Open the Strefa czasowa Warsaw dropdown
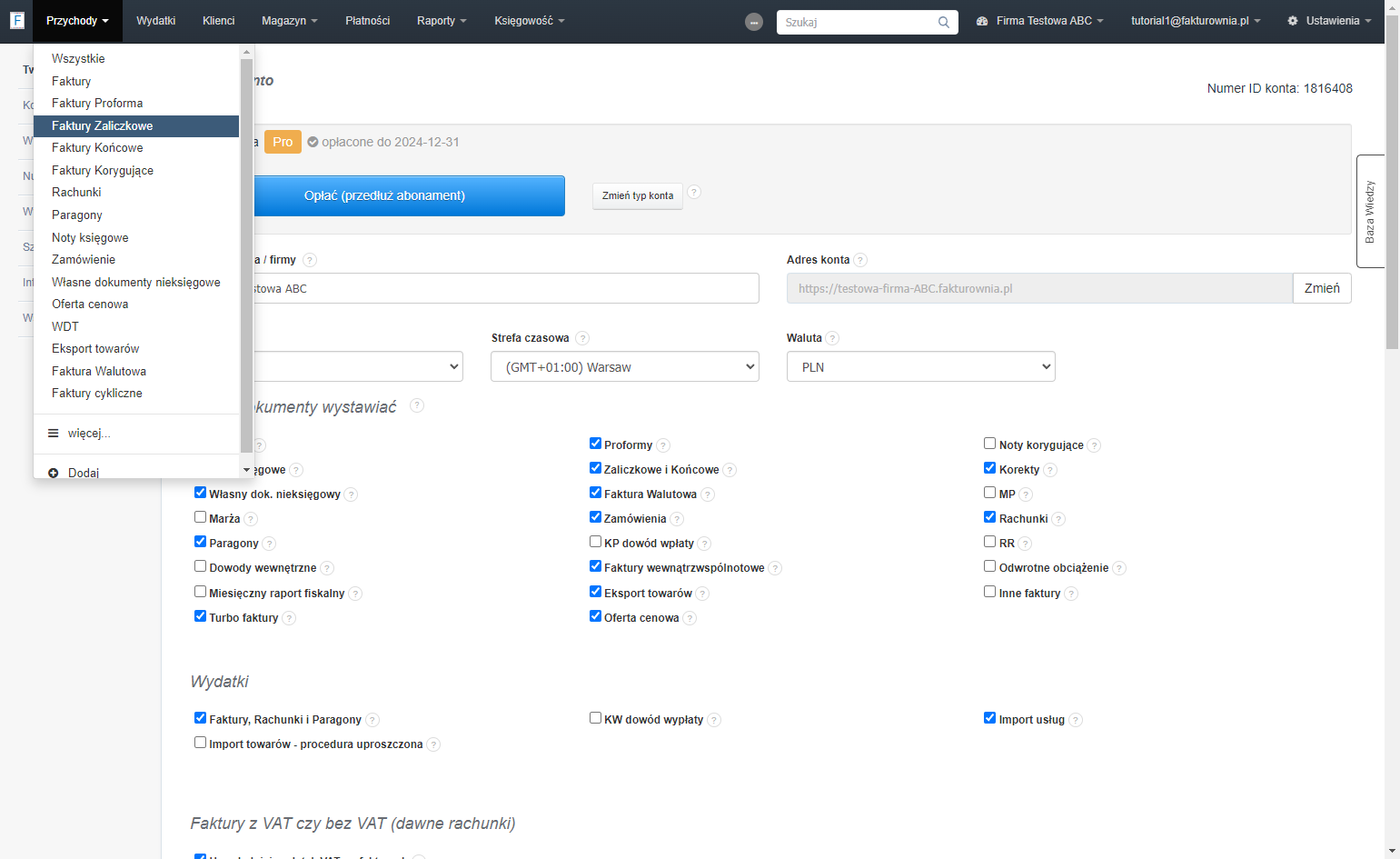This screenshot has height=859, width=1400. click(x=625, y=367)
